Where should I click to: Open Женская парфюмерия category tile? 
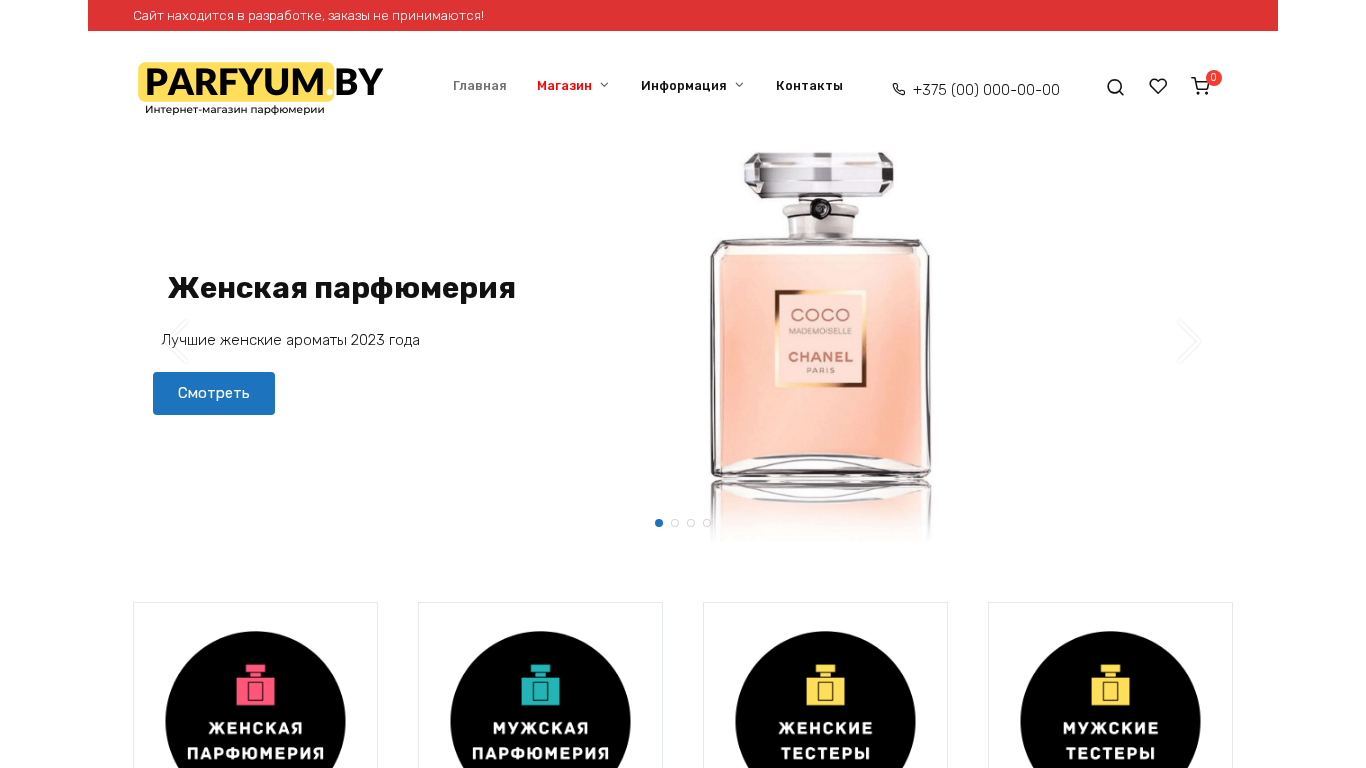point(255,685)
